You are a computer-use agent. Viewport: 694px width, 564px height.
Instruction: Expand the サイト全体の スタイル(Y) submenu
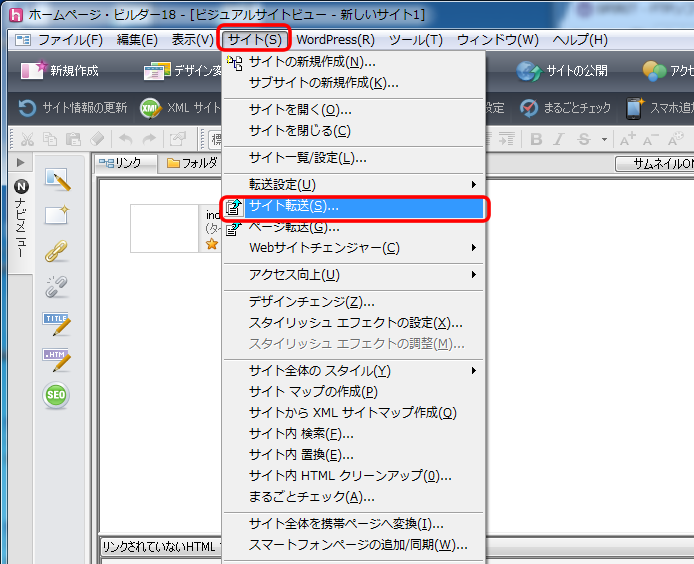click(x=353, y=371)
